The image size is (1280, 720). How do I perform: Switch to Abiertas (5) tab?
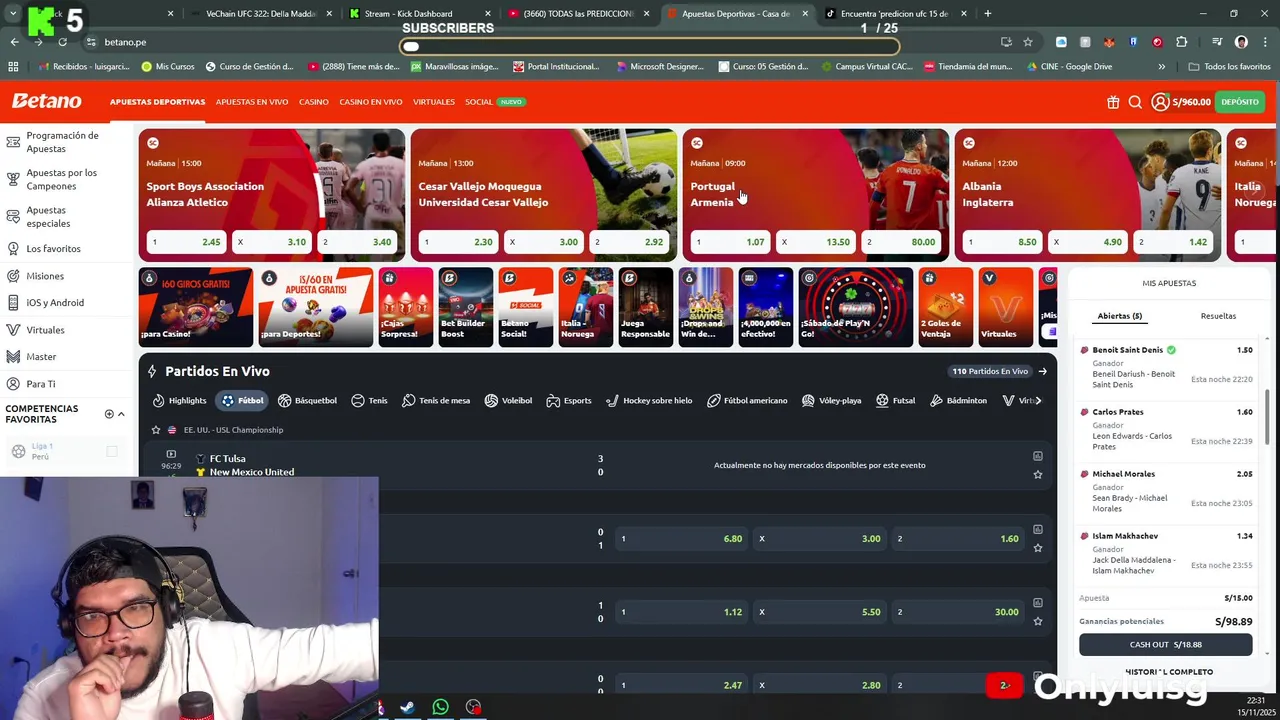click(1120, 316)
